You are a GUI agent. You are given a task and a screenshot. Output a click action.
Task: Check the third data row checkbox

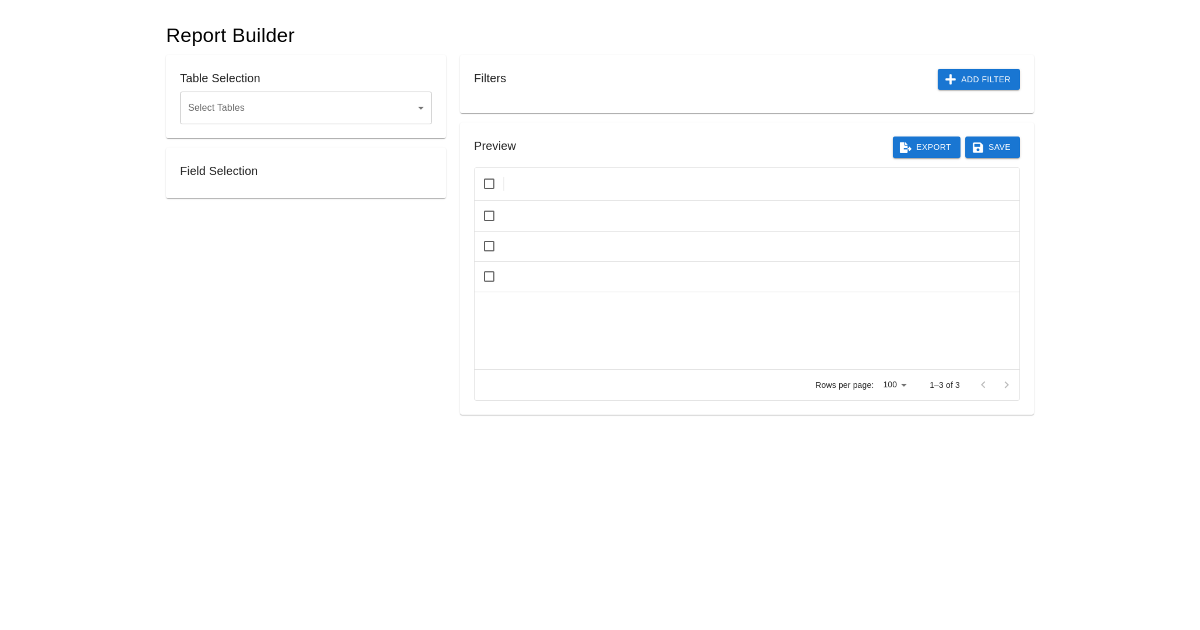click(x=489, y=276)
